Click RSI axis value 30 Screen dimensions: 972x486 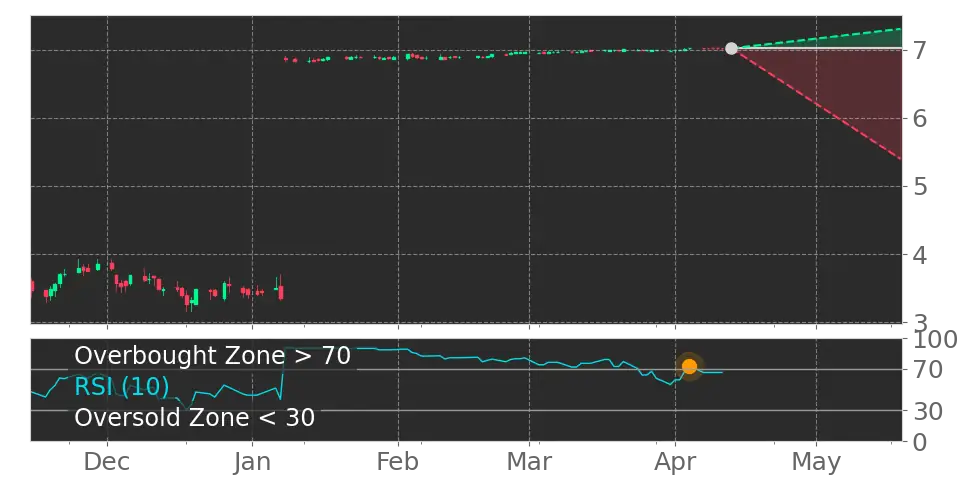coord(927,410)
